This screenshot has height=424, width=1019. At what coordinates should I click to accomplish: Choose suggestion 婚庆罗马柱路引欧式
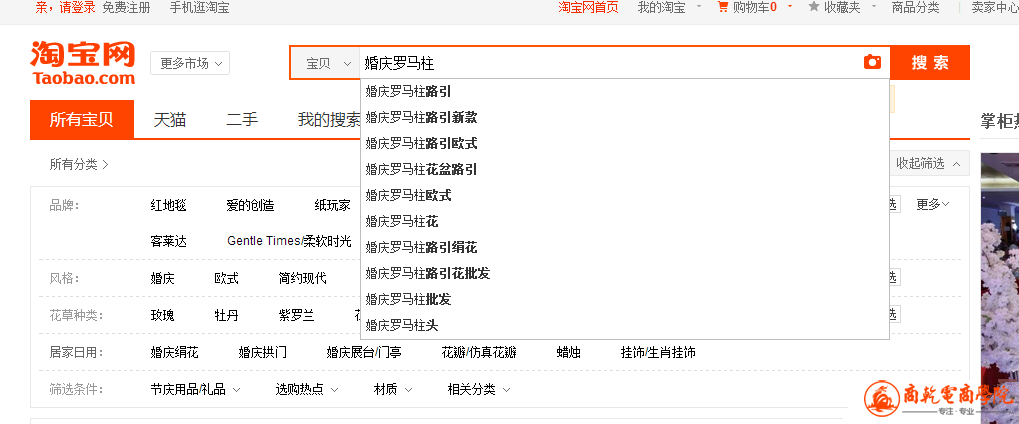[421, 143]
